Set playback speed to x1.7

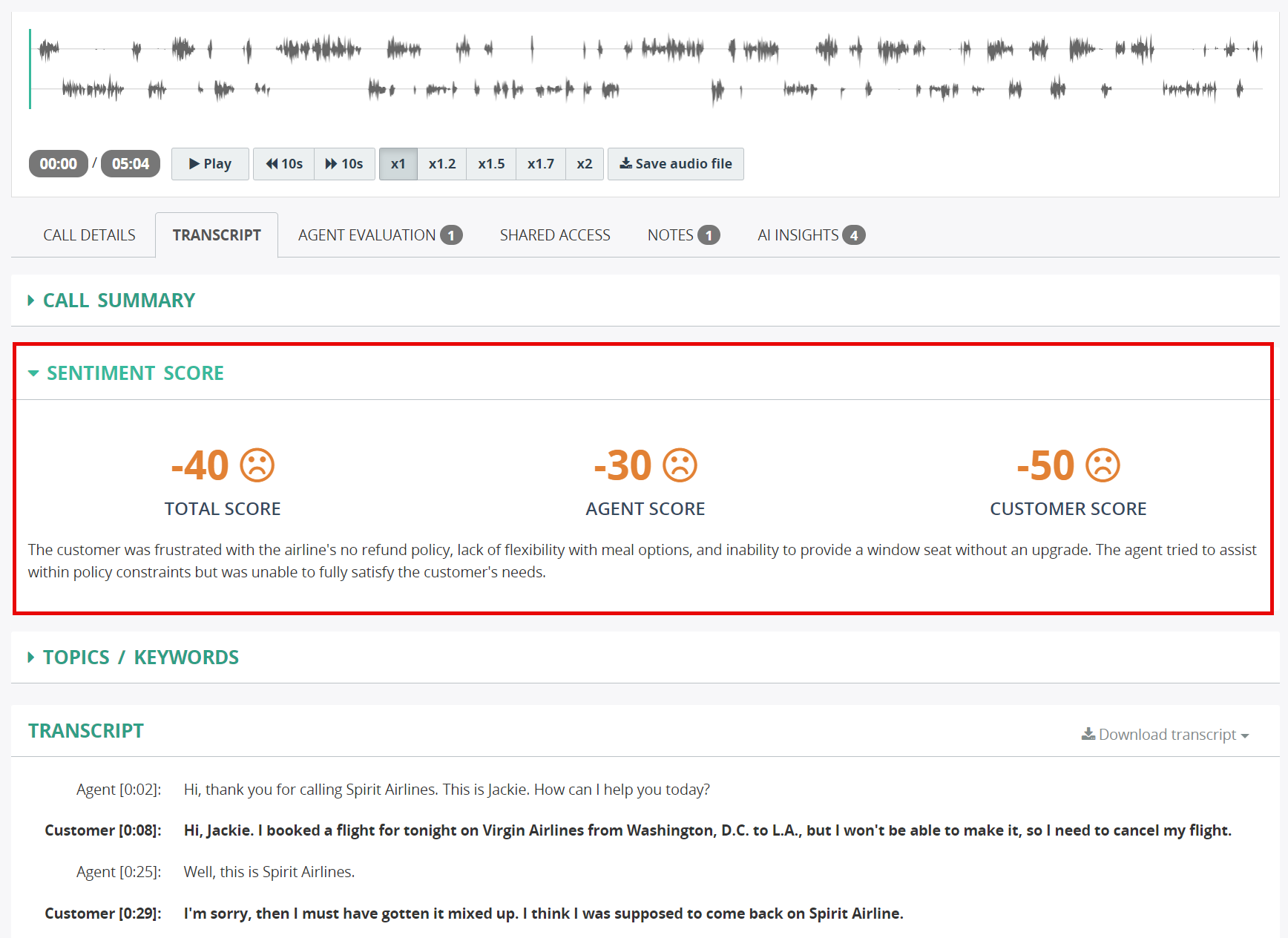click(x=541, y=164)
